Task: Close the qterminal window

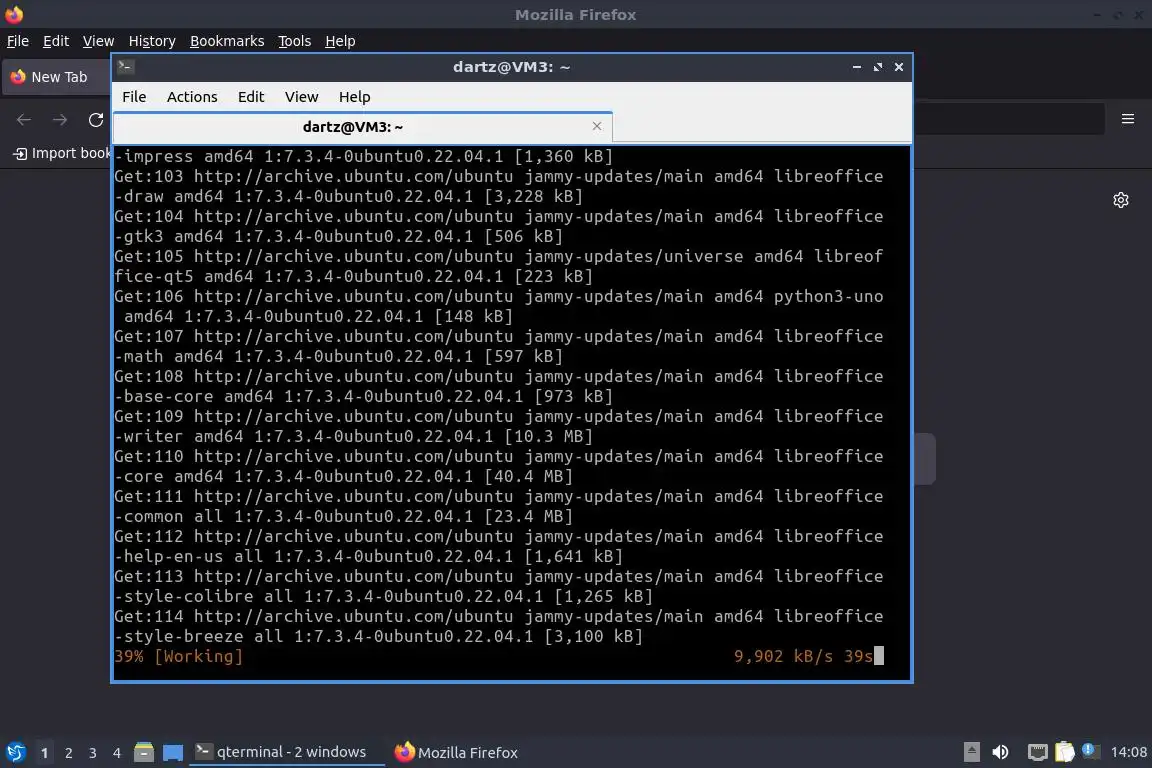Action: (899, 67)
